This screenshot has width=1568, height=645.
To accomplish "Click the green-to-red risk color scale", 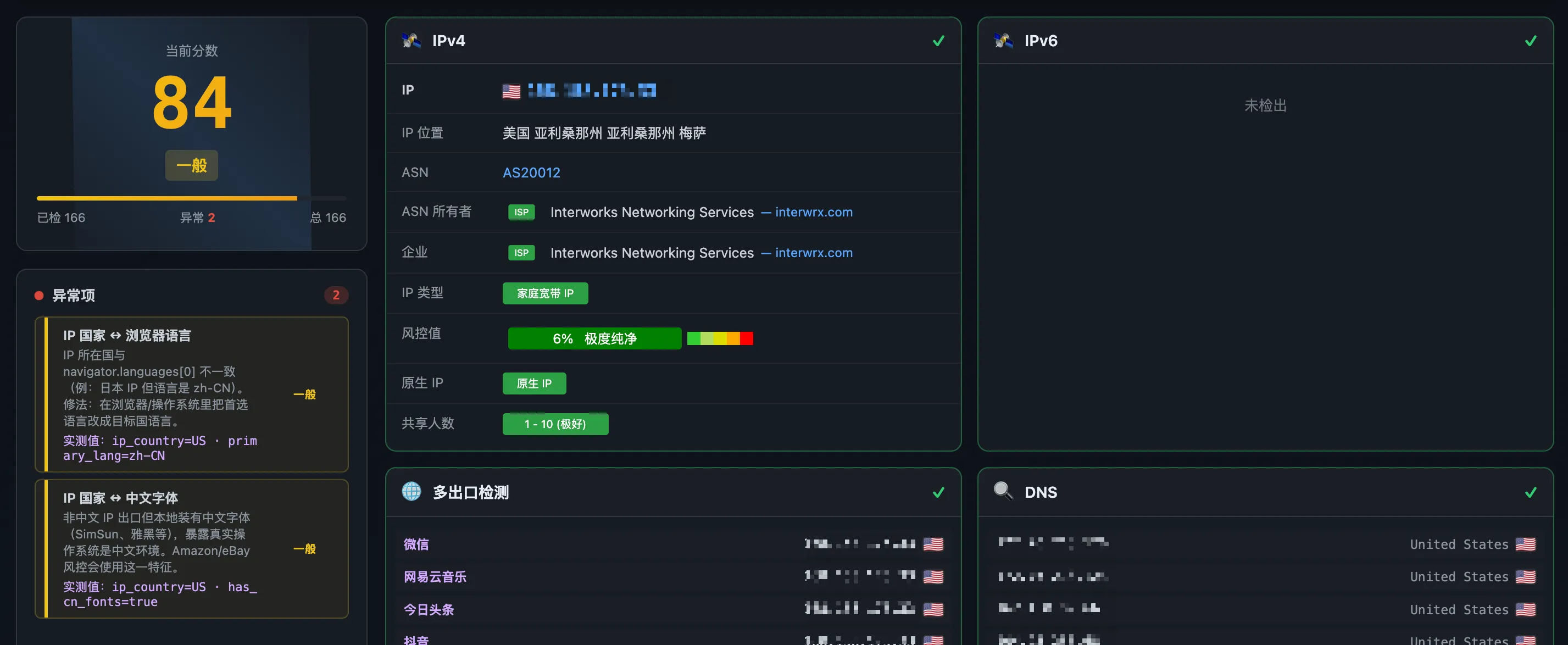I will click(720, 338).
